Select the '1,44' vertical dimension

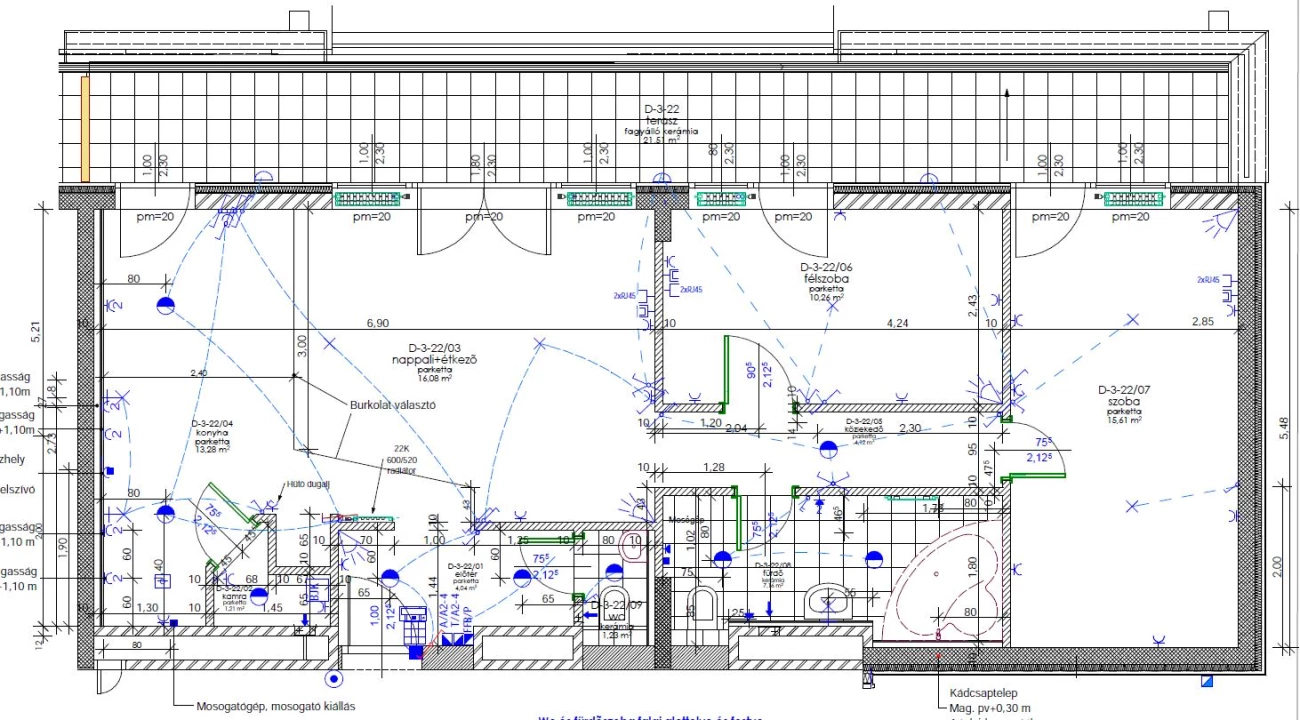point(434,588)
